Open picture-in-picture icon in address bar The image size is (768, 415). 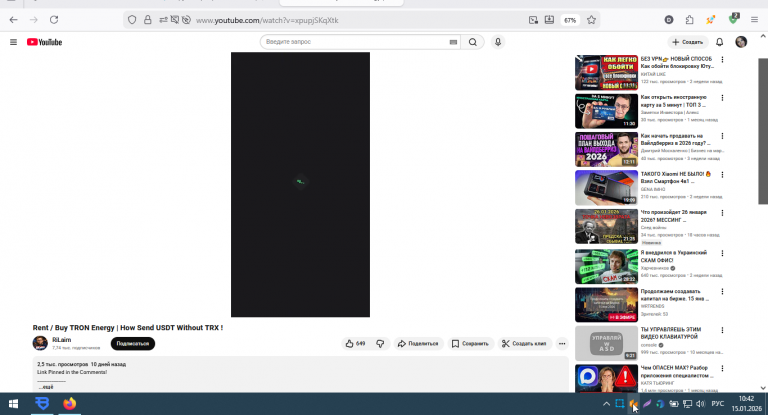[533, 20]
